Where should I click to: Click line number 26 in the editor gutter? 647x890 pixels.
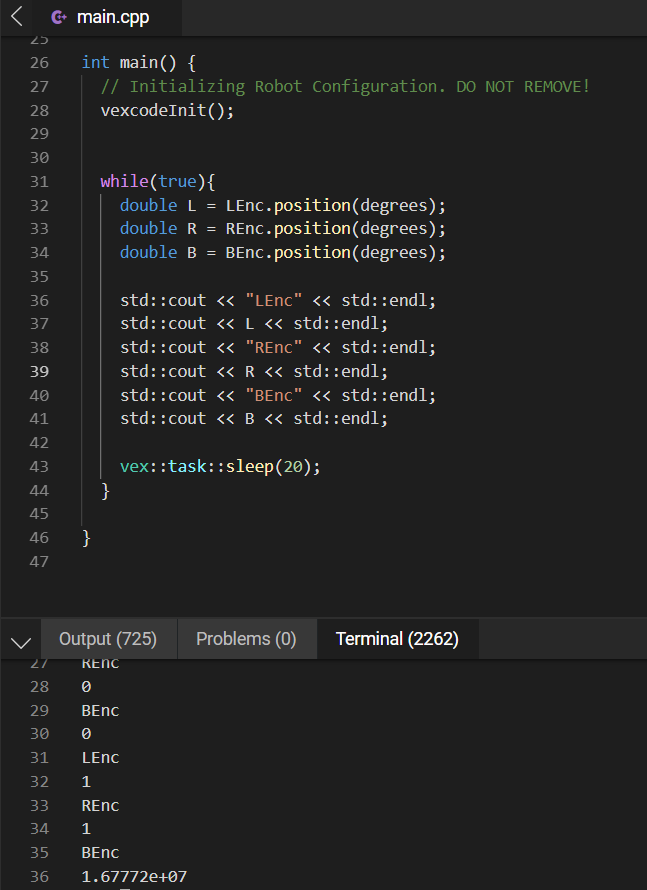tap(39, 62)
